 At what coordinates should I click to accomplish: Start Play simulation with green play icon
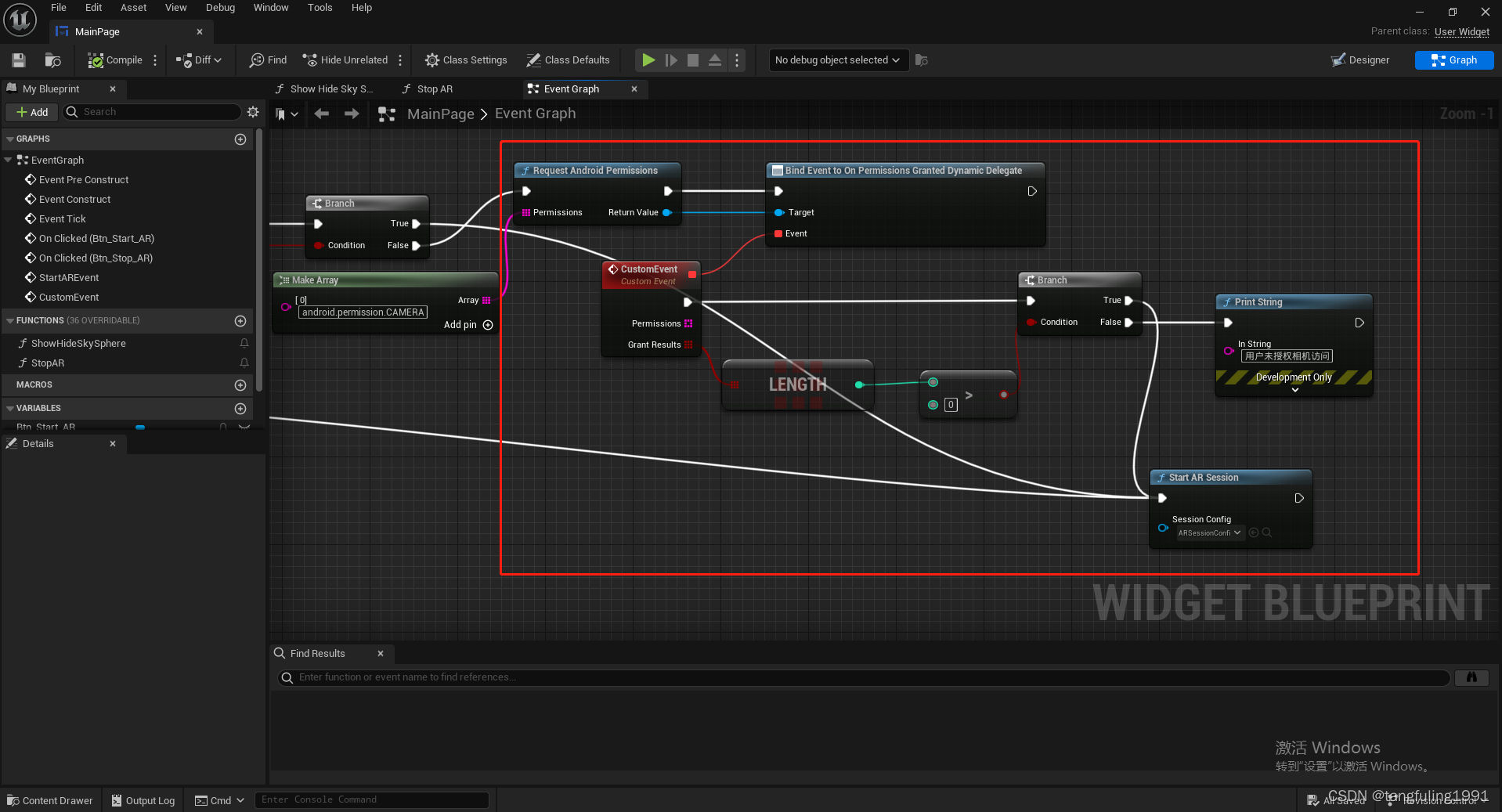[x=648, y=60]
